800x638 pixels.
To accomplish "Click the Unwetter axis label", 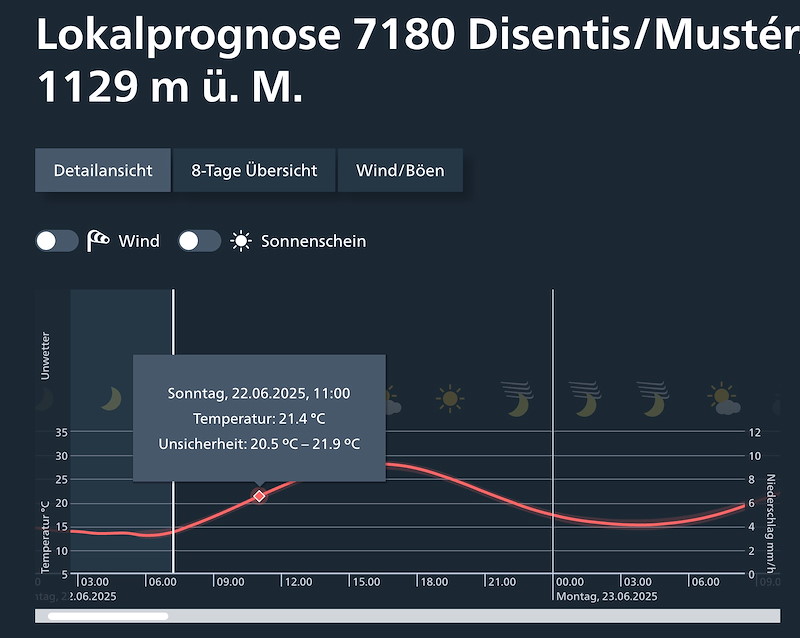I will [x=45, y=356].
